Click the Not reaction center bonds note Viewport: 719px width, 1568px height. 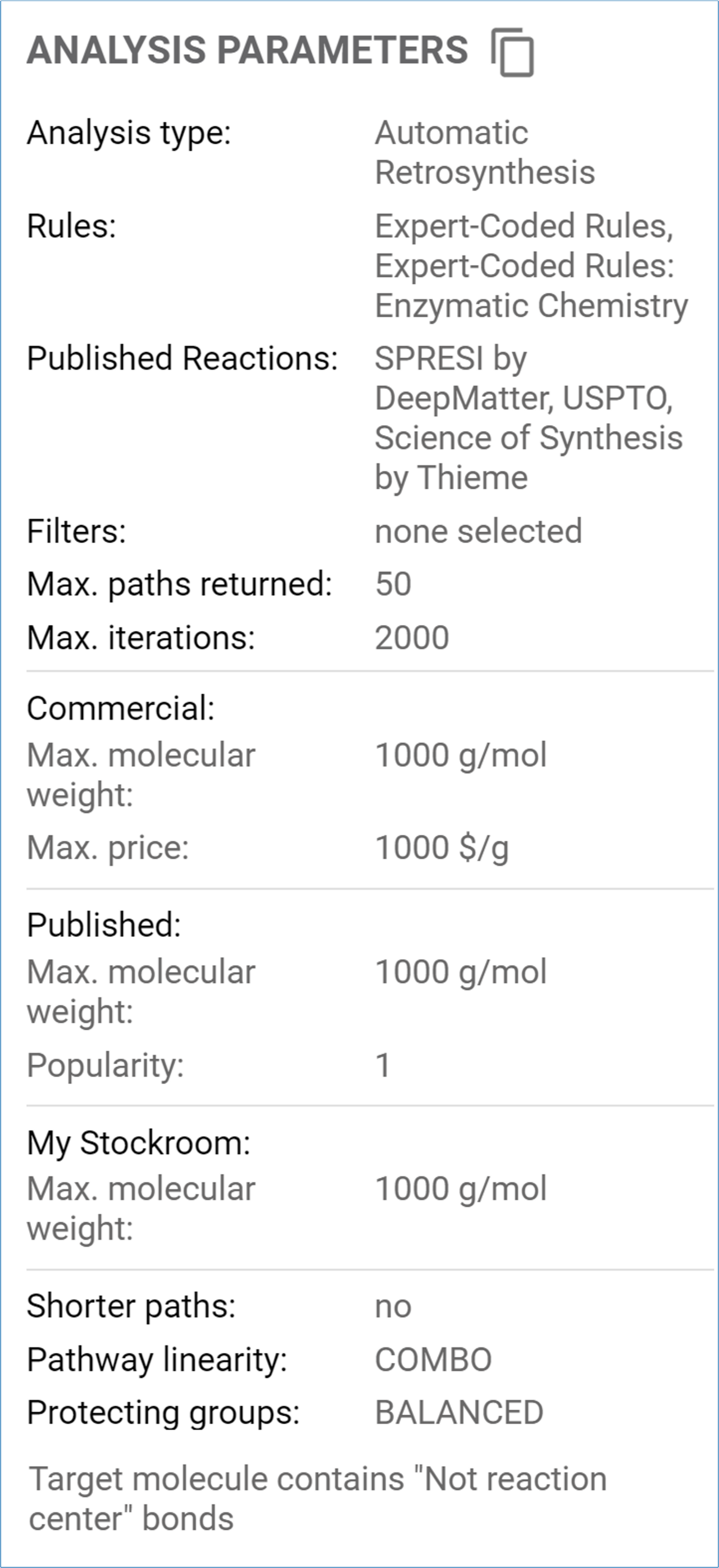(x=317, y=1498)
